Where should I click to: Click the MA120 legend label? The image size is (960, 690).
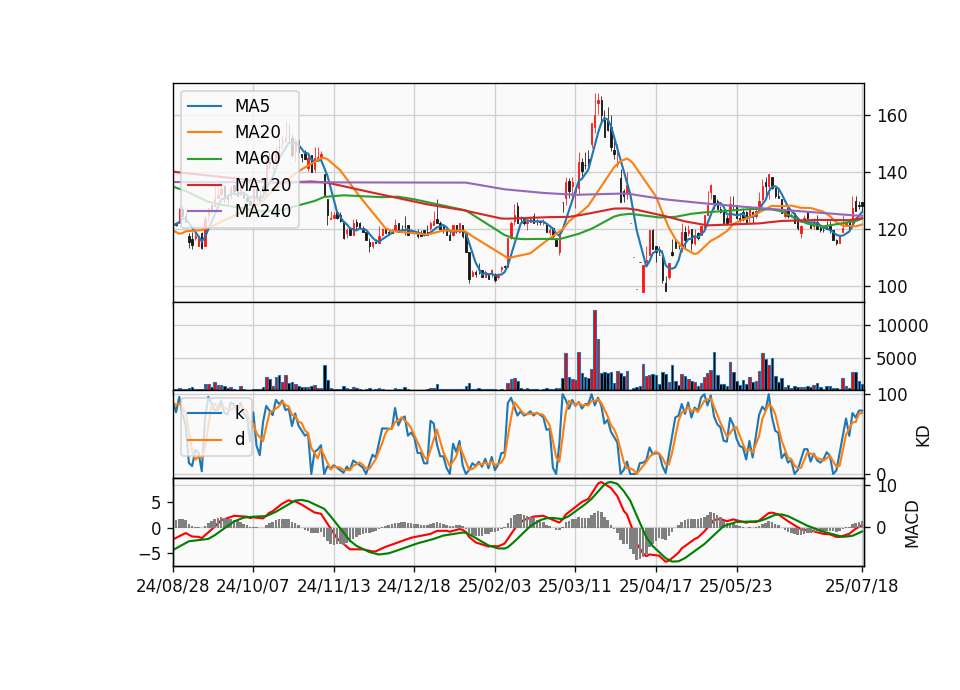pyautogui.click(x=263, y=185)
